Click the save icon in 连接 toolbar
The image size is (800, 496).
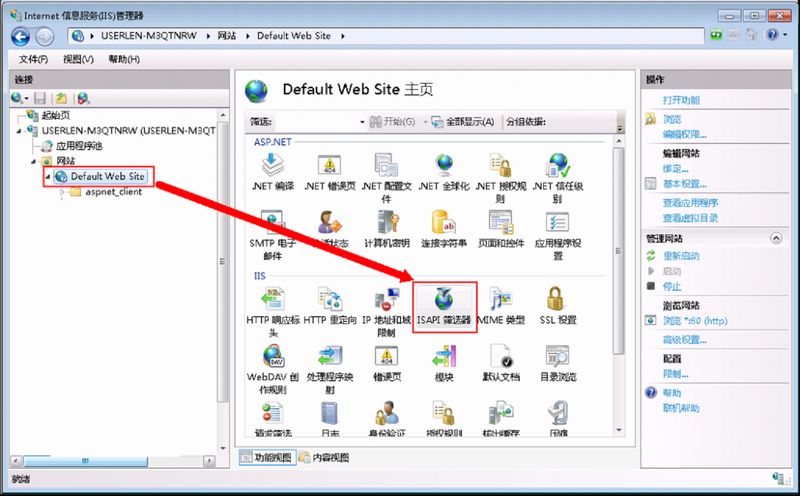pyautogui.click(x=40, y=98)
